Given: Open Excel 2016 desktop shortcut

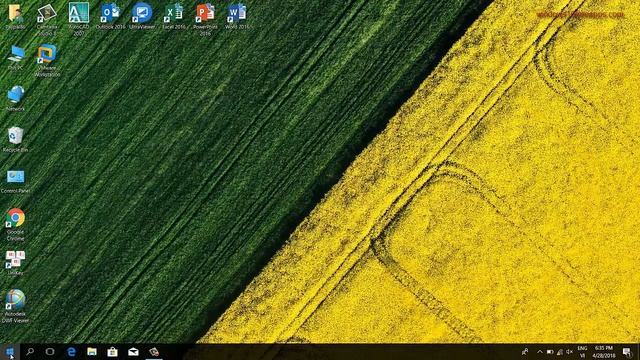Looking at the screenshot, I should [x=174, y=16].
